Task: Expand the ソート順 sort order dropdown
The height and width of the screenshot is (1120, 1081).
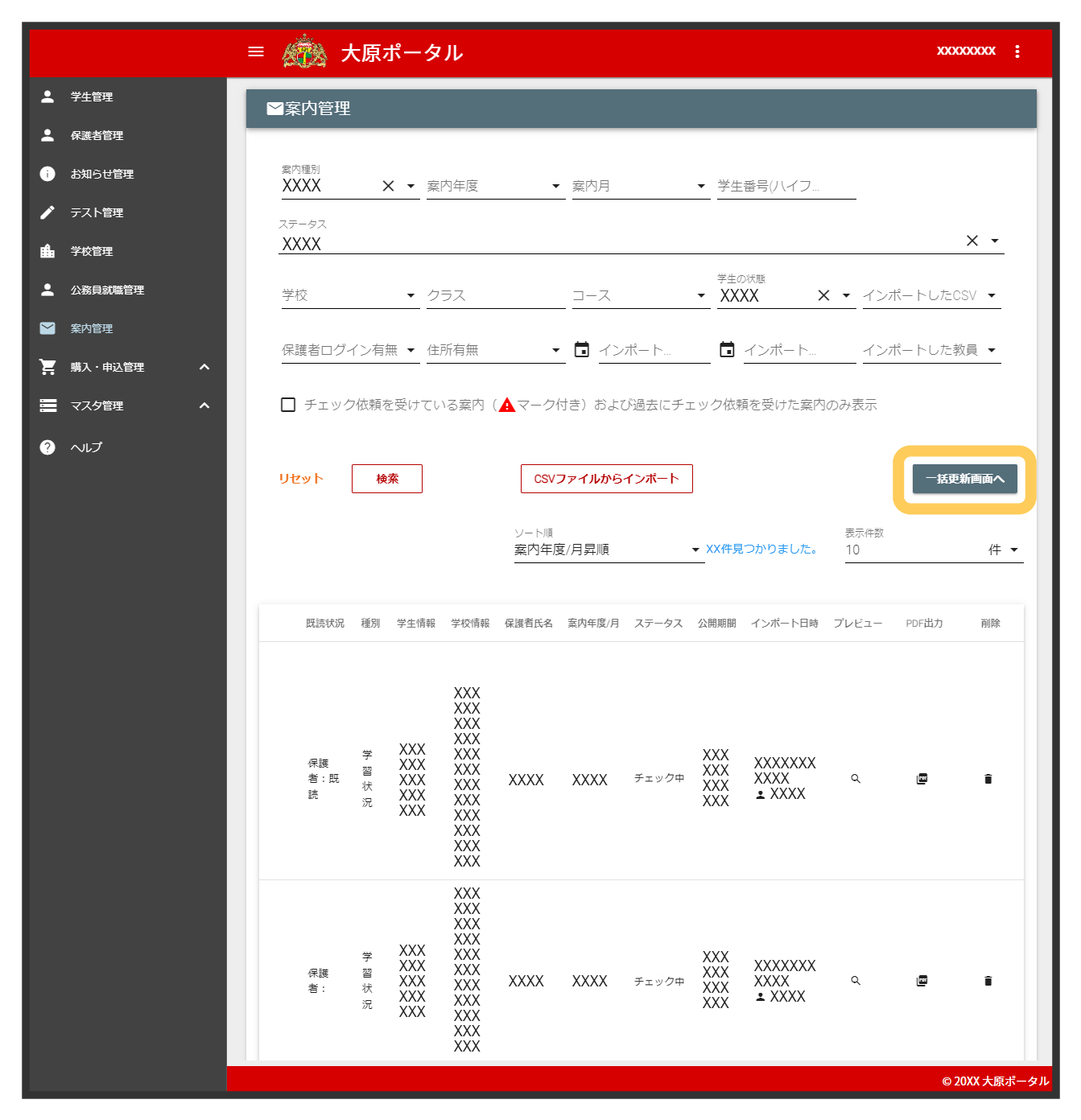Action: click(609, 550)
